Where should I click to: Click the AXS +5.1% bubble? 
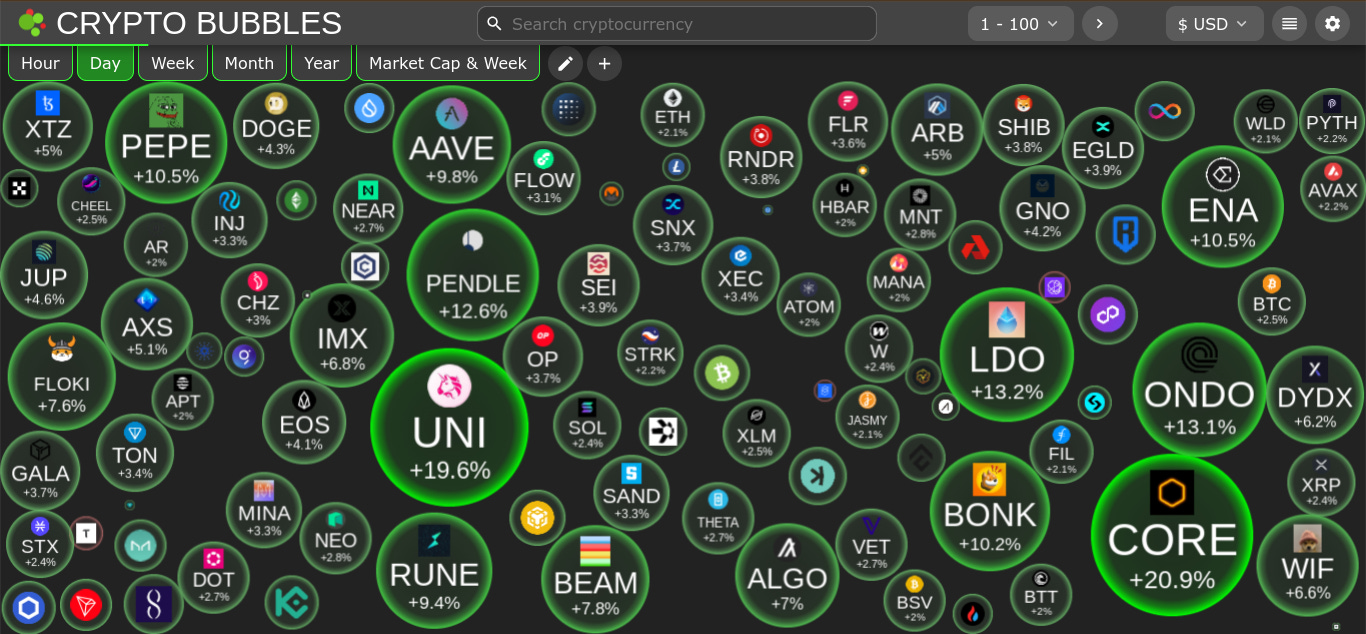coord(147,324)
